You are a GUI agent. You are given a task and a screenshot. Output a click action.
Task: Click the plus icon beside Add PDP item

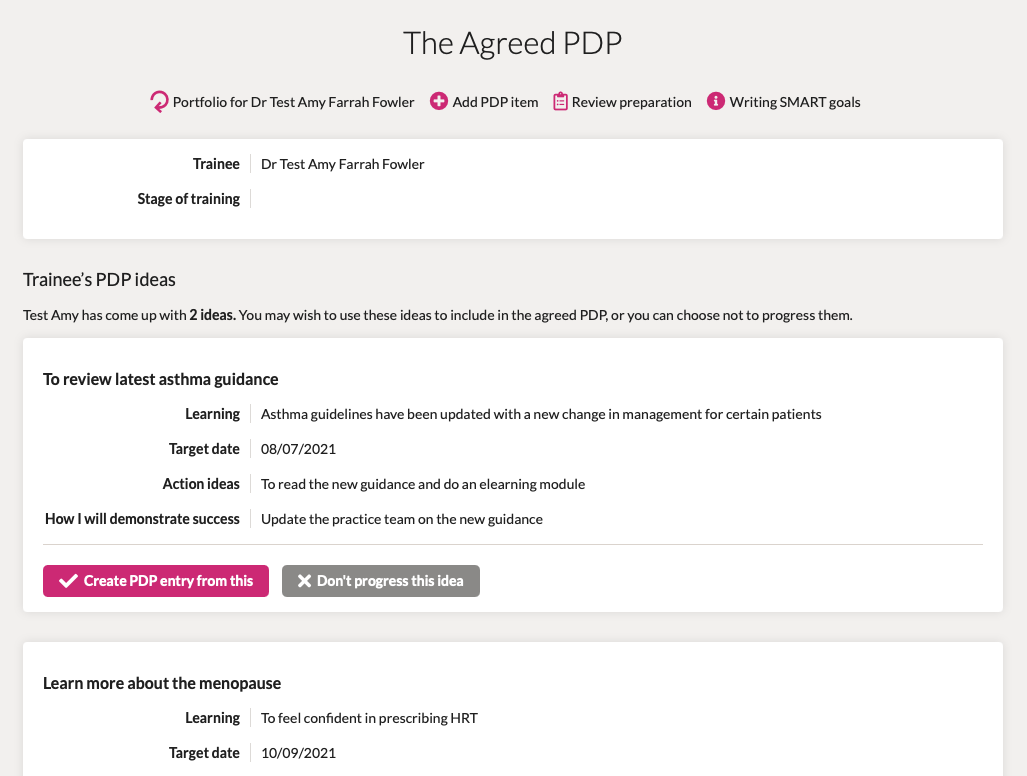439,102
